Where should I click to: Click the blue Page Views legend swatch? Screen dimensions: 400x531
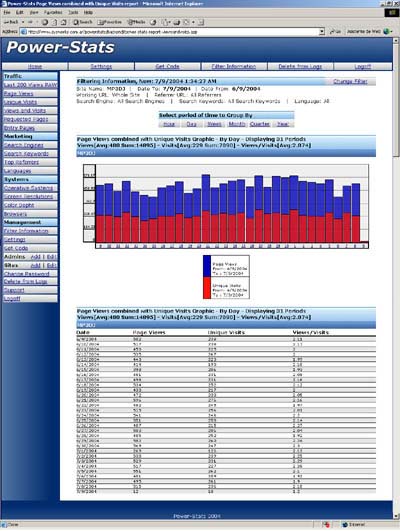click(x=207, y=267)
